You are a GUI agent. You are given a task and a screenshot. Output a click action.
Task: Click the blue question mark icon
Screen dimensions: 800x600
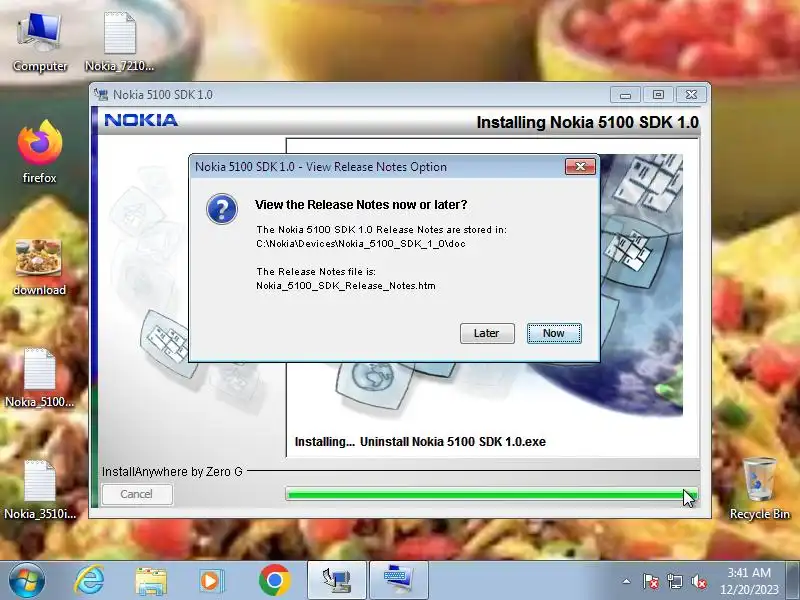(x=222, y=209)
